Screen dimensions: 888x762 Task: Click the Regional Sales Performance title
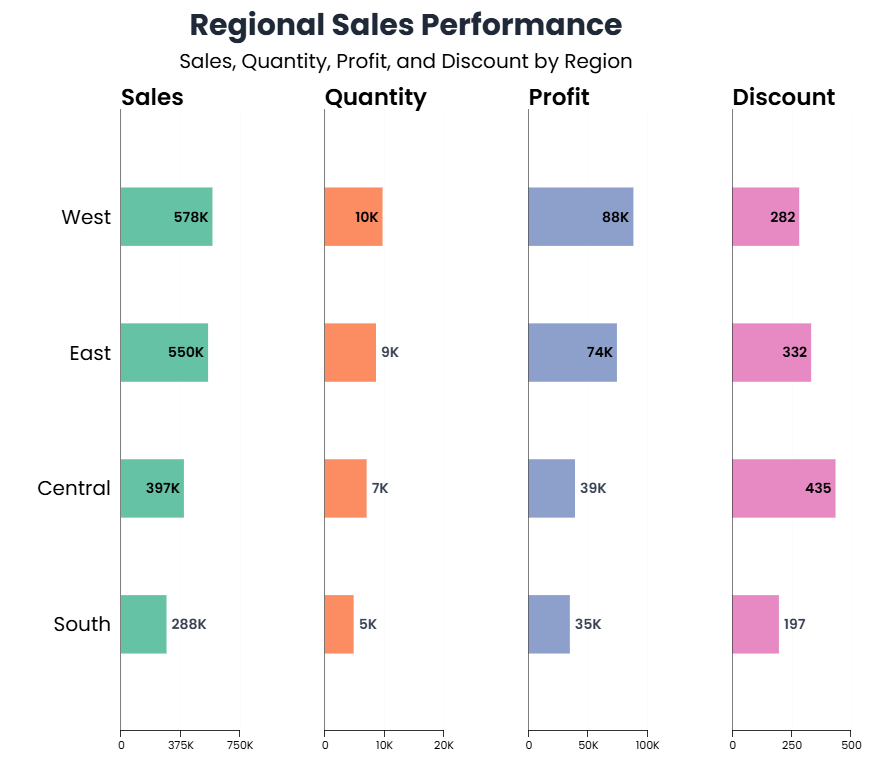[405, 25]
